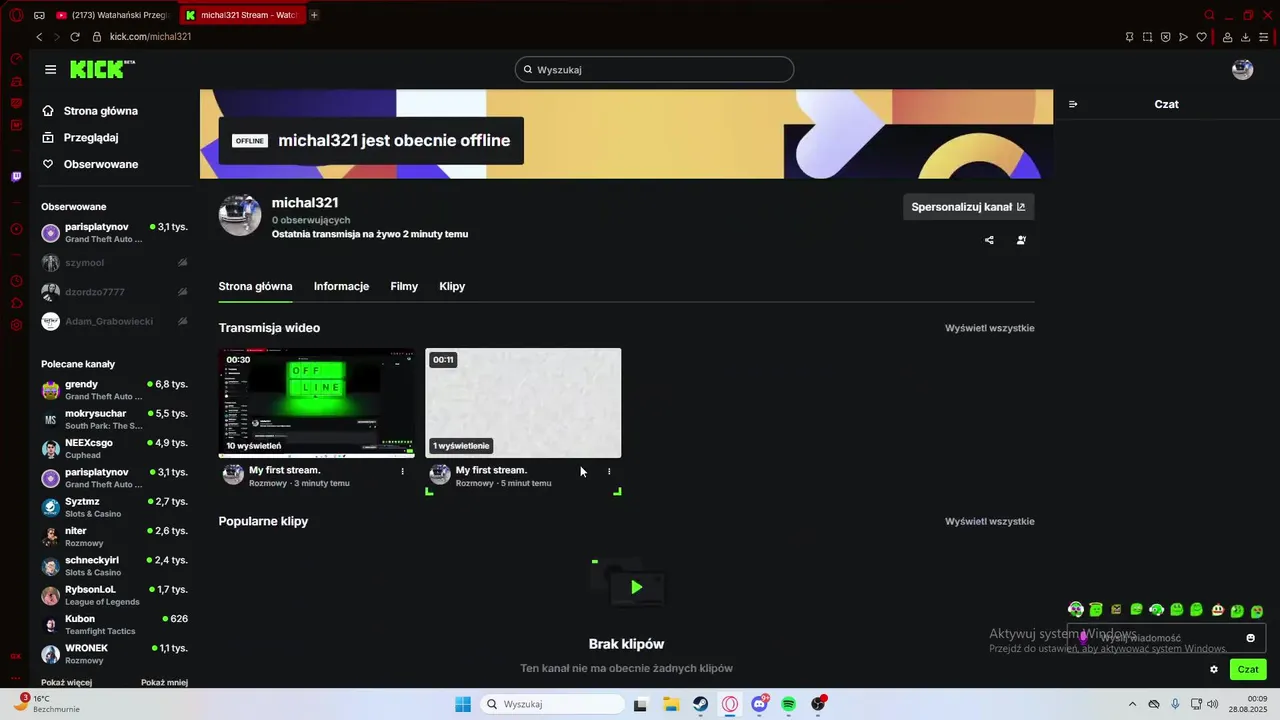Image resolution: width=1280 pixels, height=720 pixels.
Task: Click Spersonalizuj kanał button
Action: [968, 207]
